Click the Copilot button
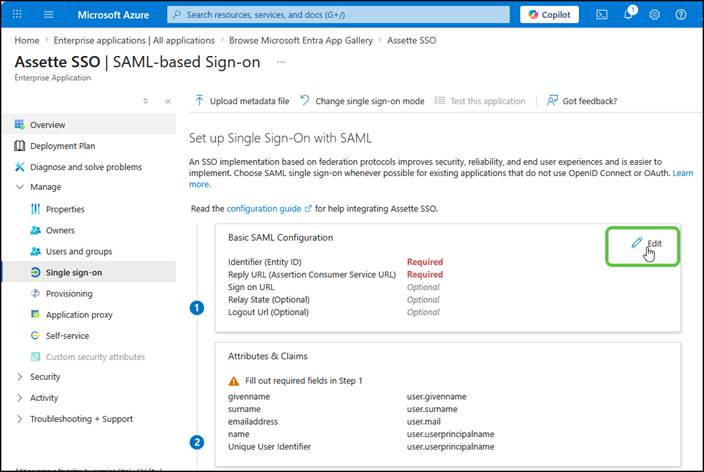This screenshot has height=472, width=704. pos(549,14)
